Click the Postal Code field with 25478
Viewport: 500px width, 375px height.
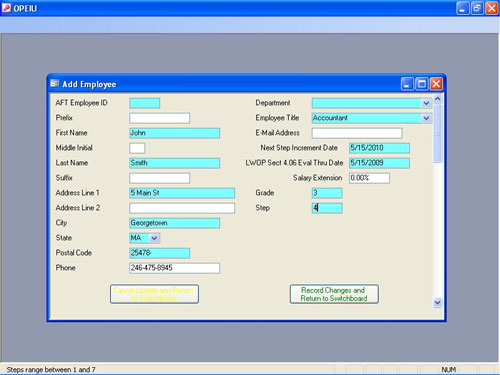(x=160, y=253)
